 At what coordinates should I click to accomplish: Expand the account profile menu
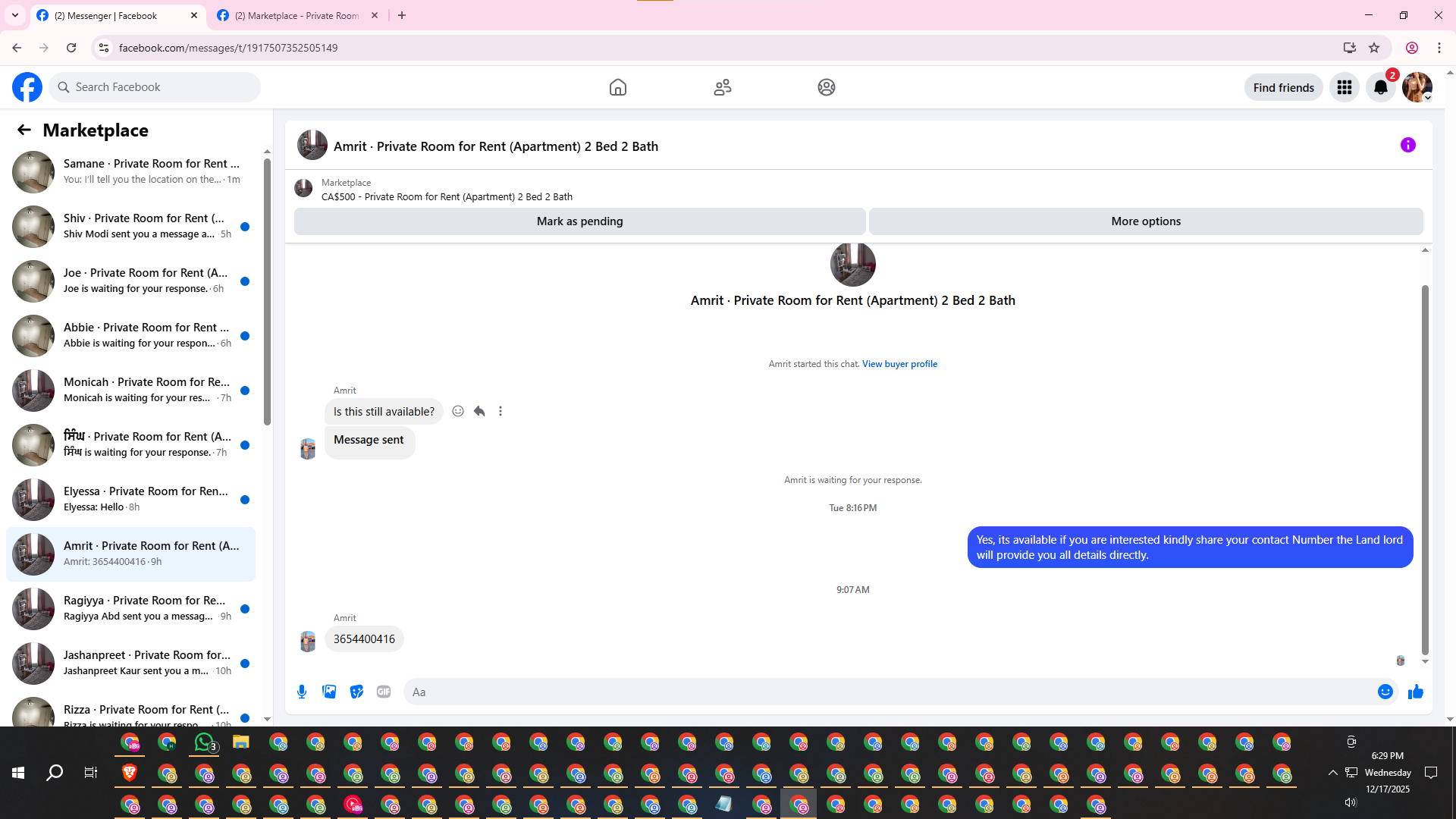point(1417,87)
